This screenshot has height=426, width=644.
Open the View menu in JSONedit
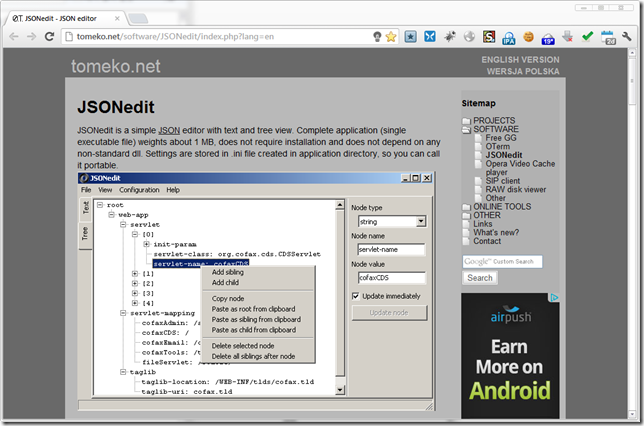(x=105, y=190)
